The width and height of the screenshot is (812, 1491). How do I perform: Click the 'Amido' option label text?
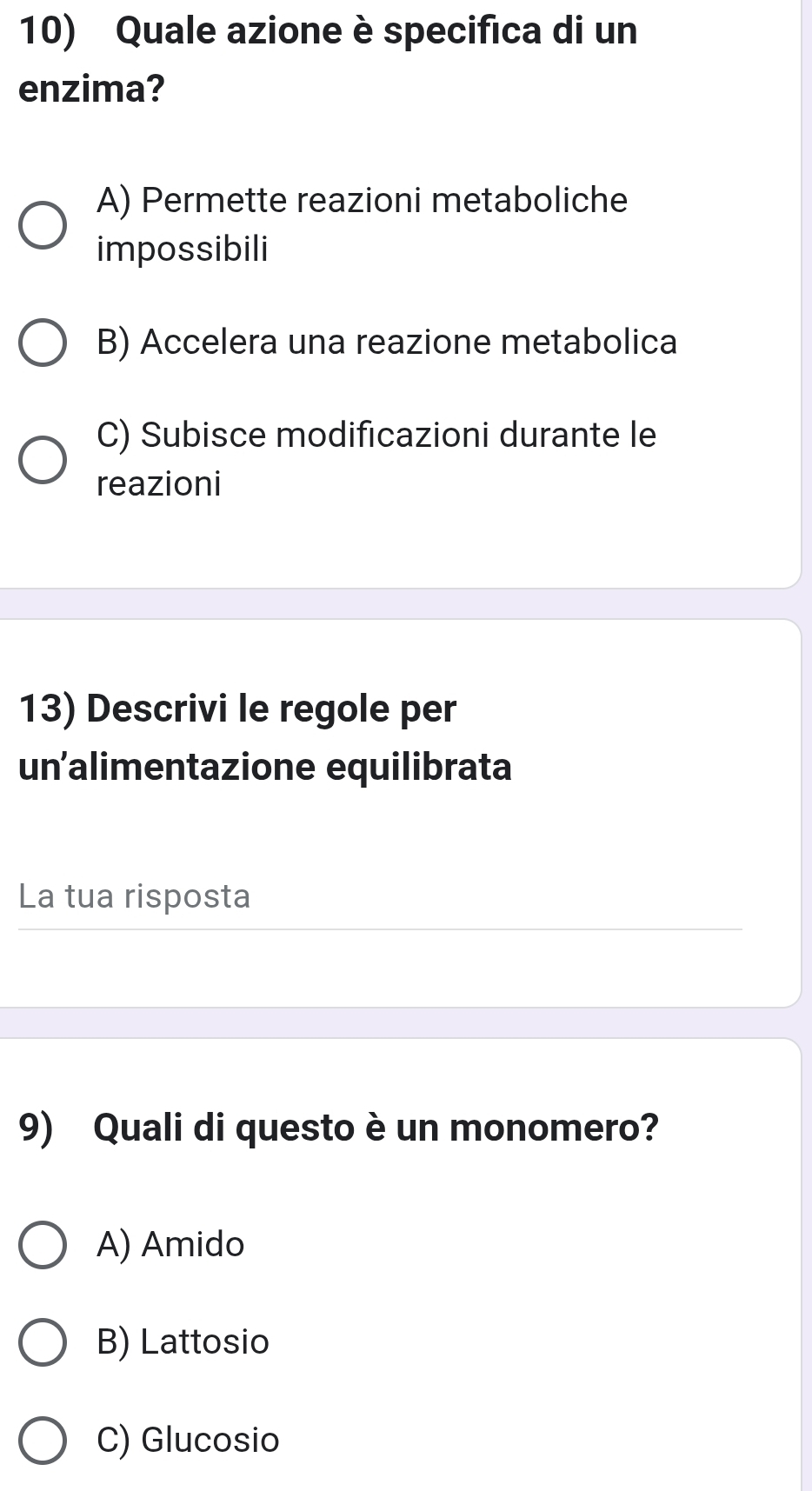[193, 1245]
